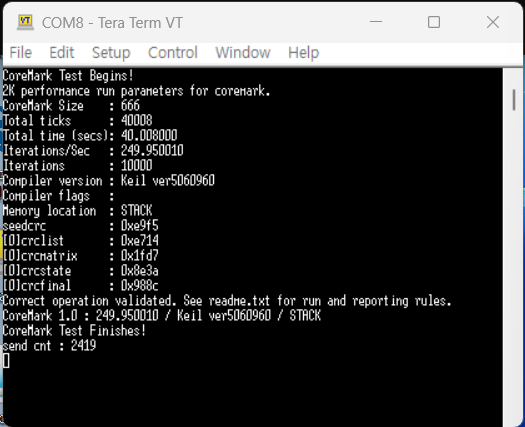Screen dimensions: 525x427
Task: Open the Help menu
Action: pyautogui.click(x=303, y=53)
